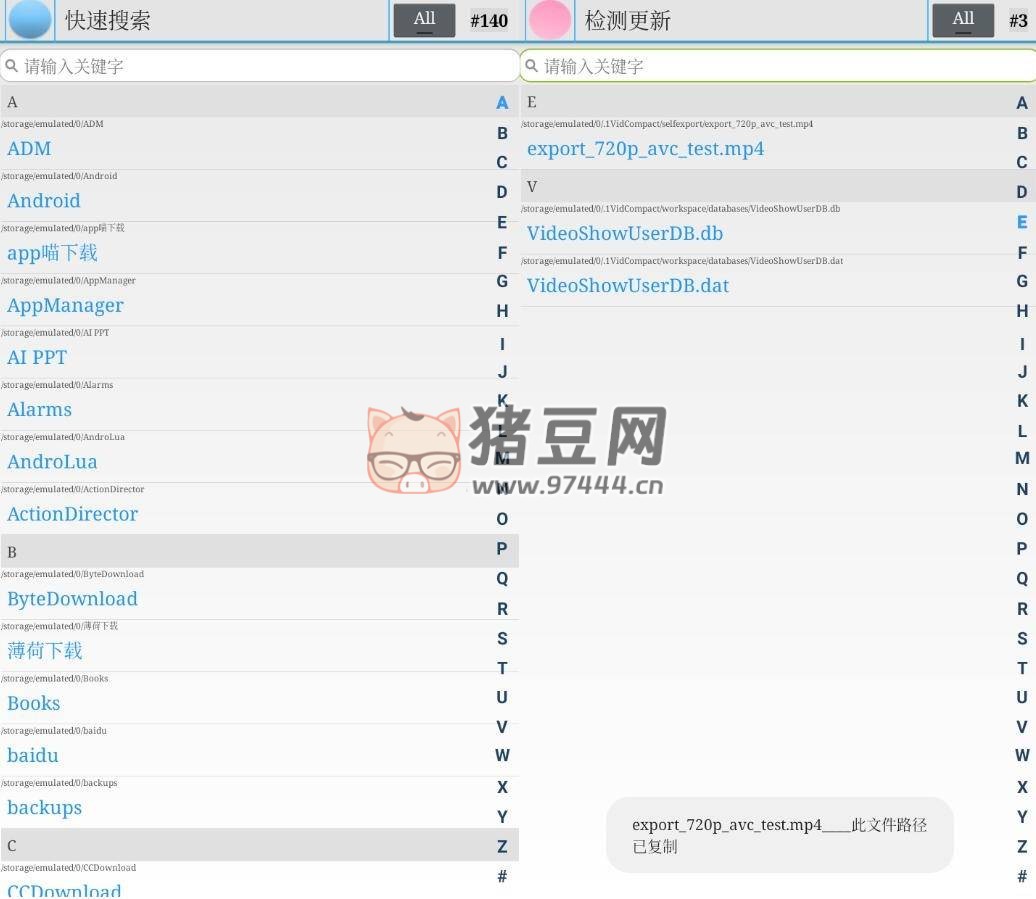Image resolution: width=1036 pixels, height=899 pixels.
Task: Click the magnifier icon in right search bar
Action: pos(532,66)
